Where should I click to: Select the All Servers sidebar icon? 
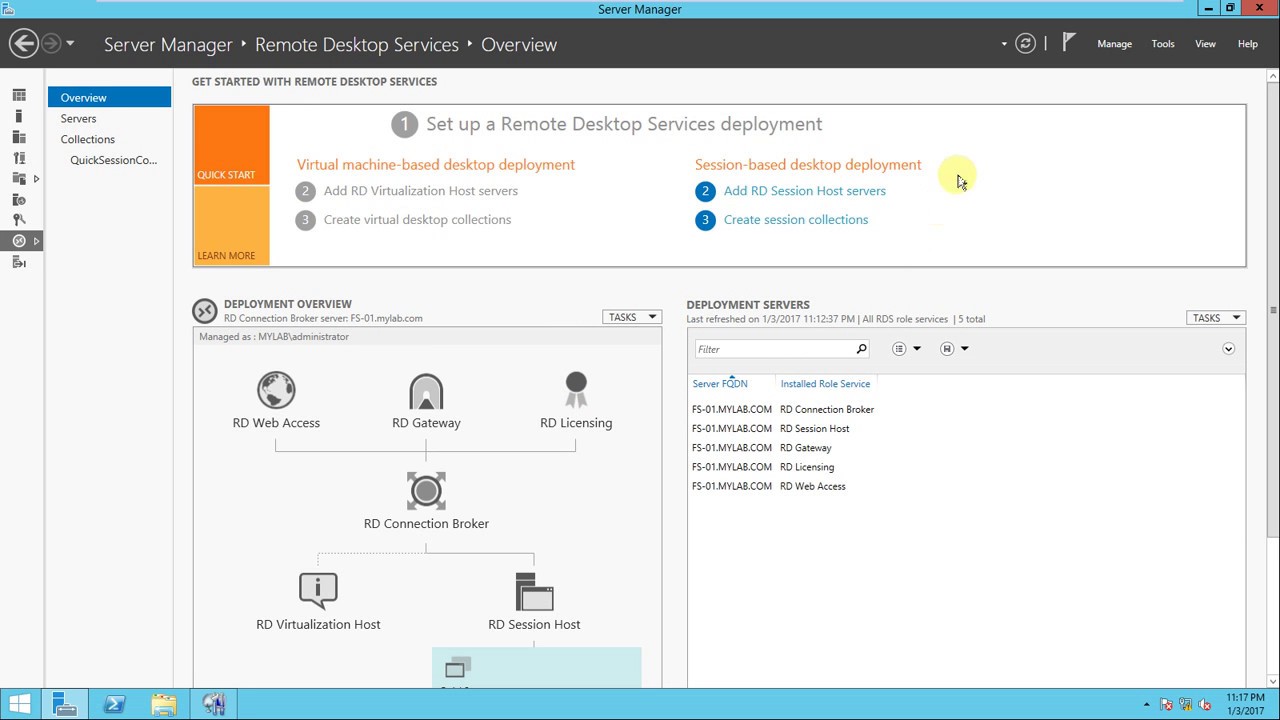[19, 137]
